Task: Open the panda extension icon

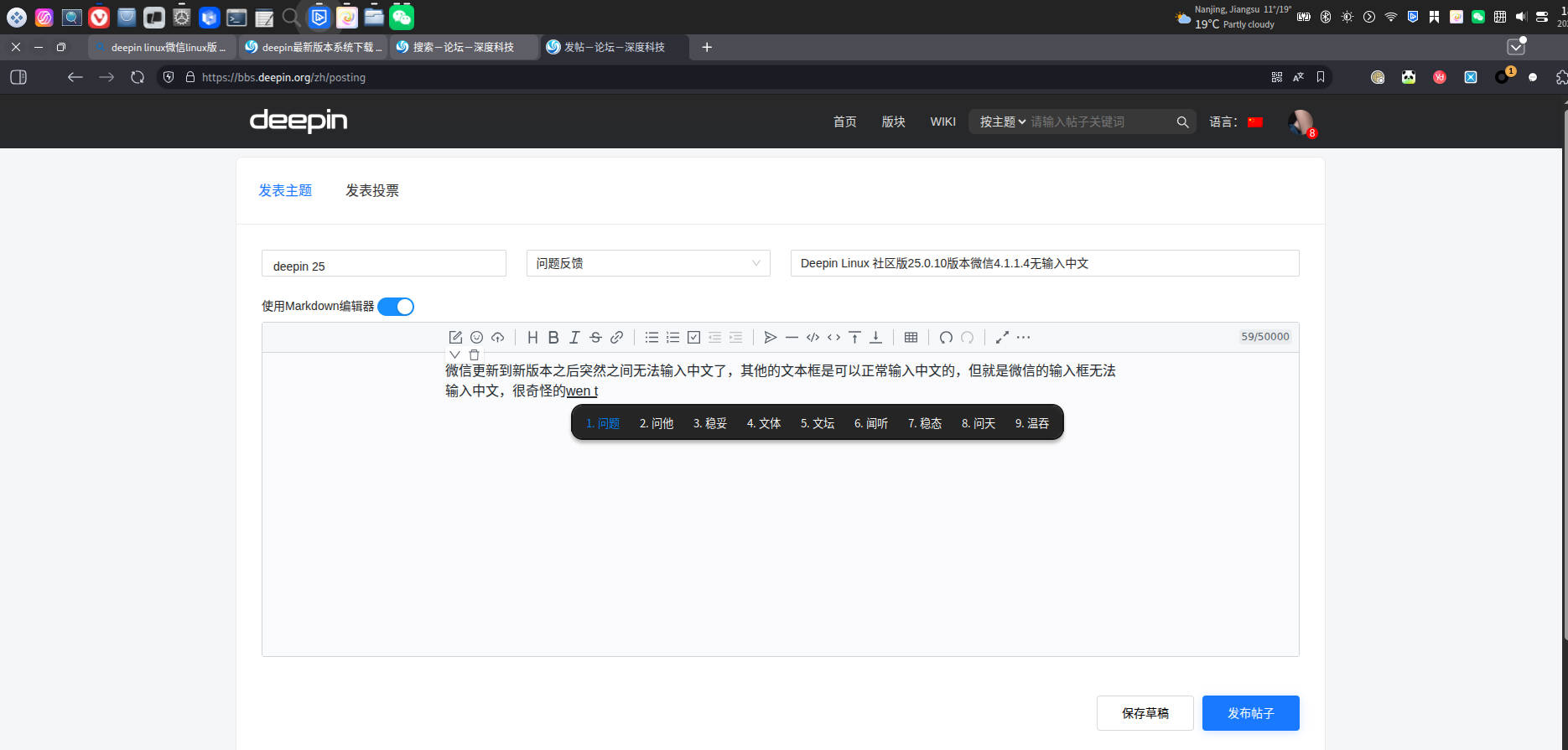Action: coord(1409,77)
